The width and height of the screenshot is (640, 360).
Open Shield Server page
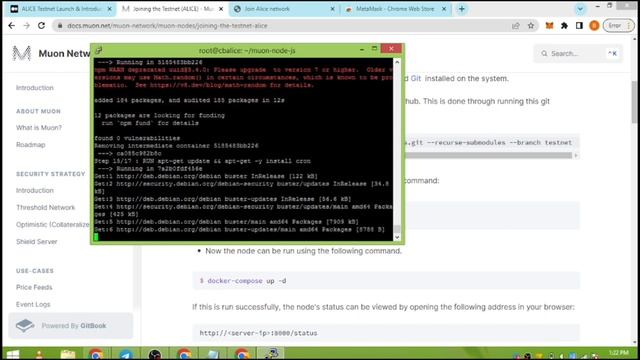tap(37, 242)
